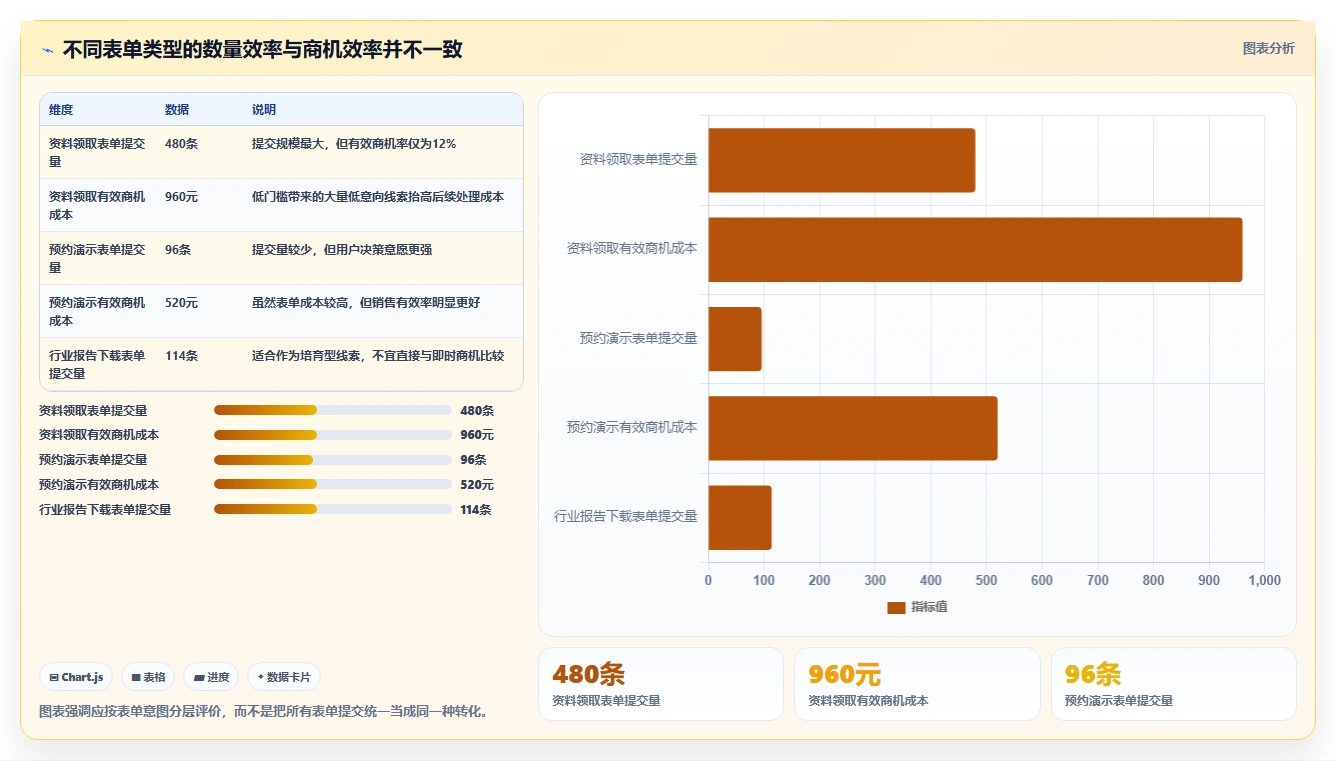Select the Chart.js tag chip
Image resolution: width=1336 pixels, height=761 pixels.
[x=76, y=677]
